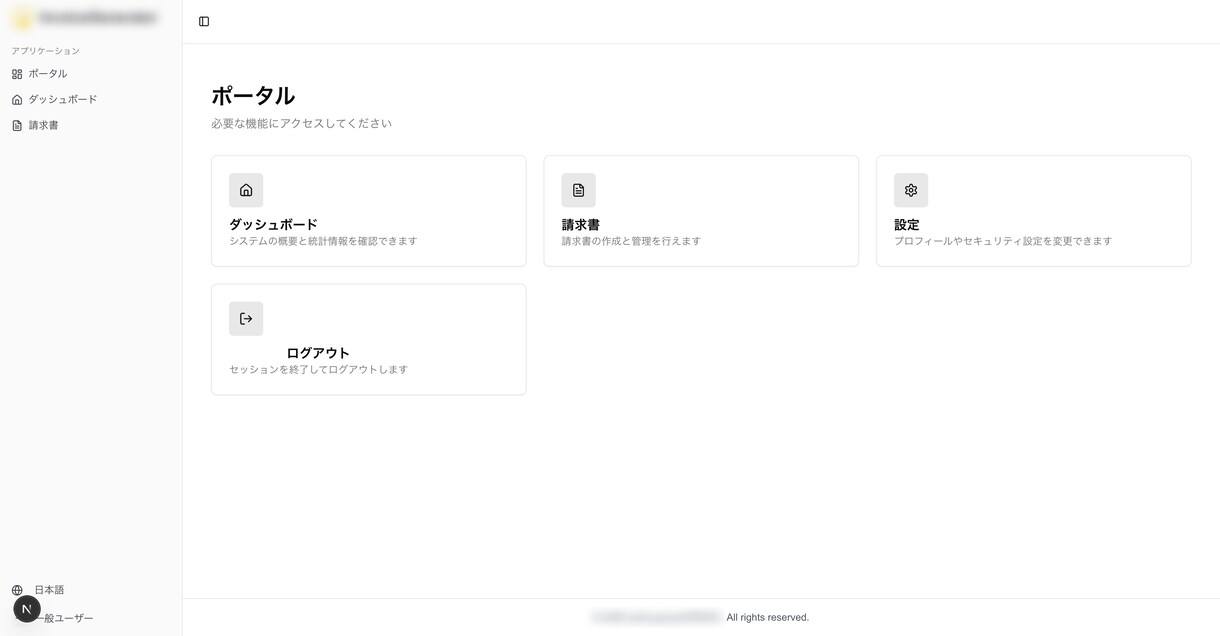Click the blurred app logo in sidebar header
The width and height of the screenshot is (1220, 636).
(23, 18)
